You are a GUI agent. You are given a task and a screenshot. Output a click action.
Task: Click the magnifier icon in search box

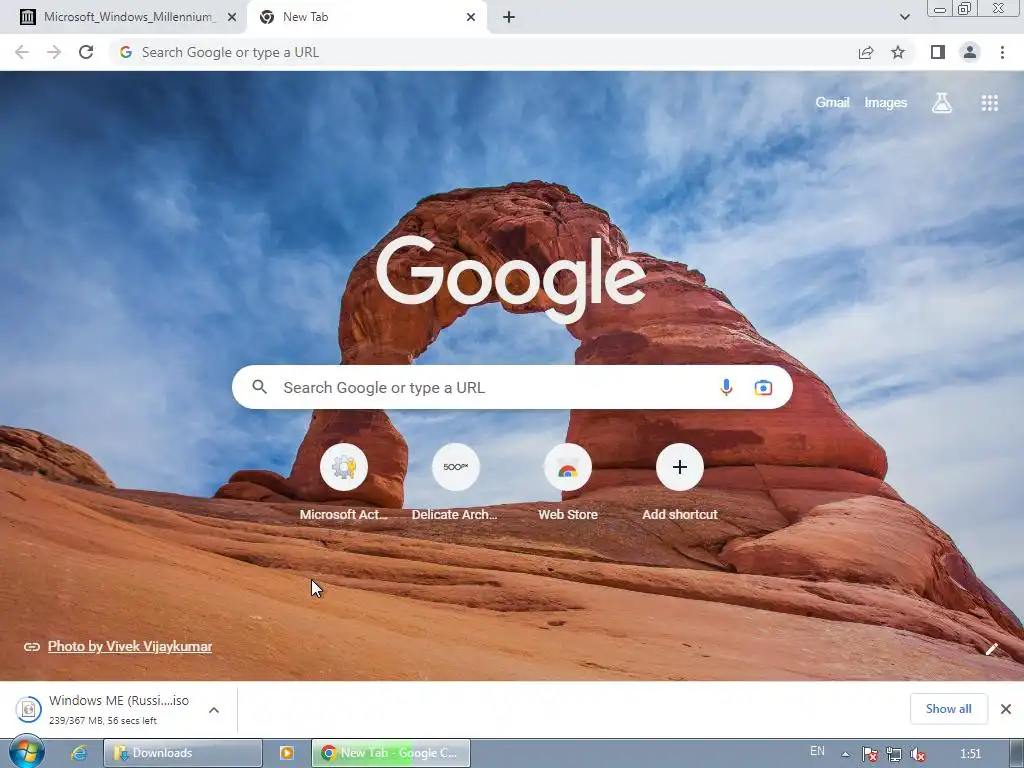pos(259,387)
